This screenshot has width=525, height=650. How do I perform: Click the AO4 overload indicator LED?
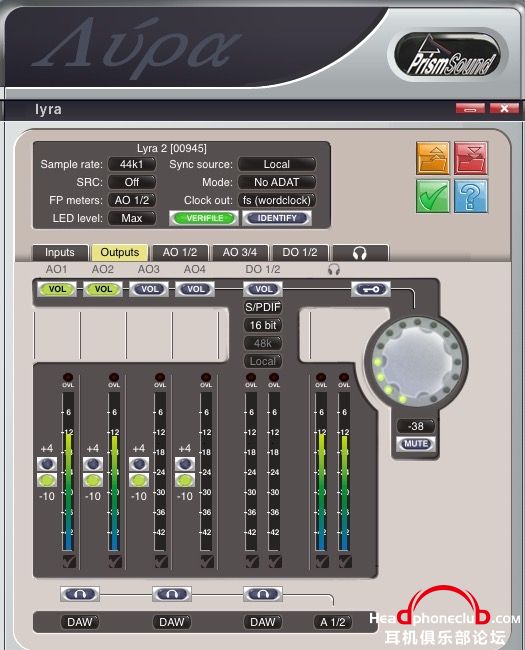206,377
